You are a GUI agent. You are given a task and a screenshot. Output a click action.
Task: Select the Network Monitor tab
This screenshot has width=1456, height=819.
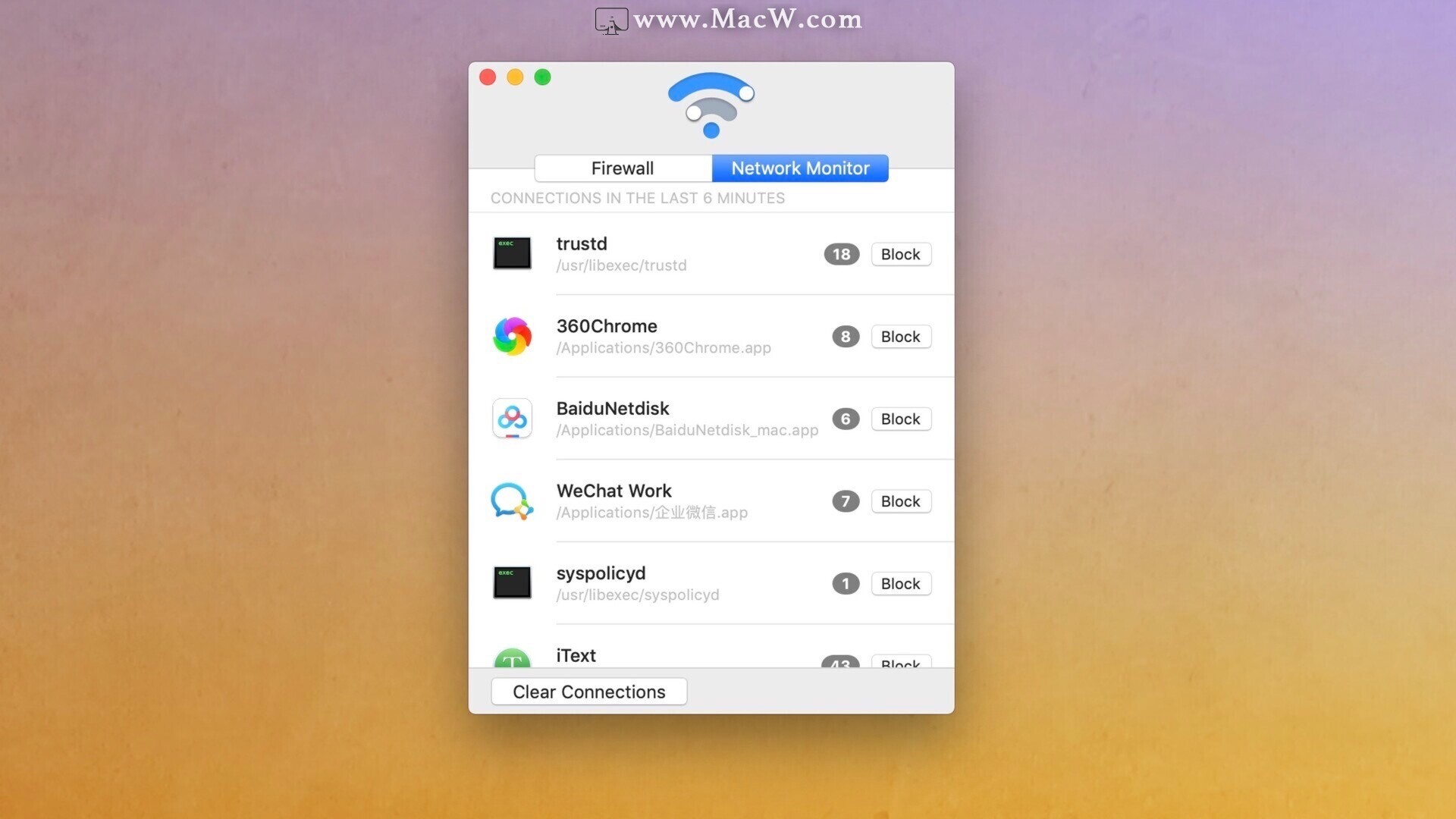coord(800,167)
